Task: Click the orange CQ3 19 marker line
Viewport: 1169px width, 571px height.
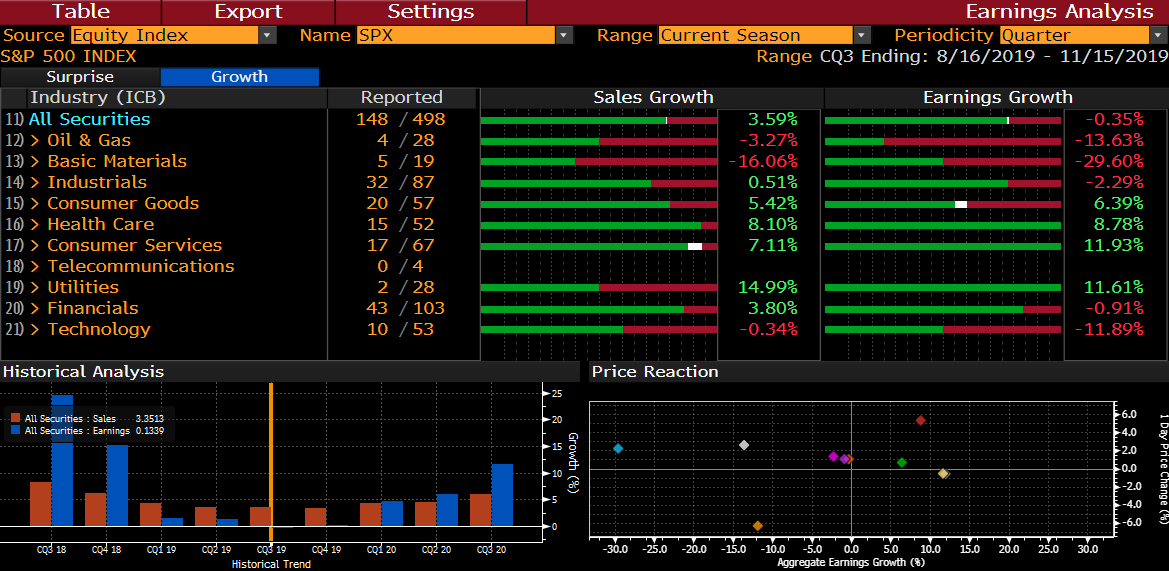Action: (270, 460)
